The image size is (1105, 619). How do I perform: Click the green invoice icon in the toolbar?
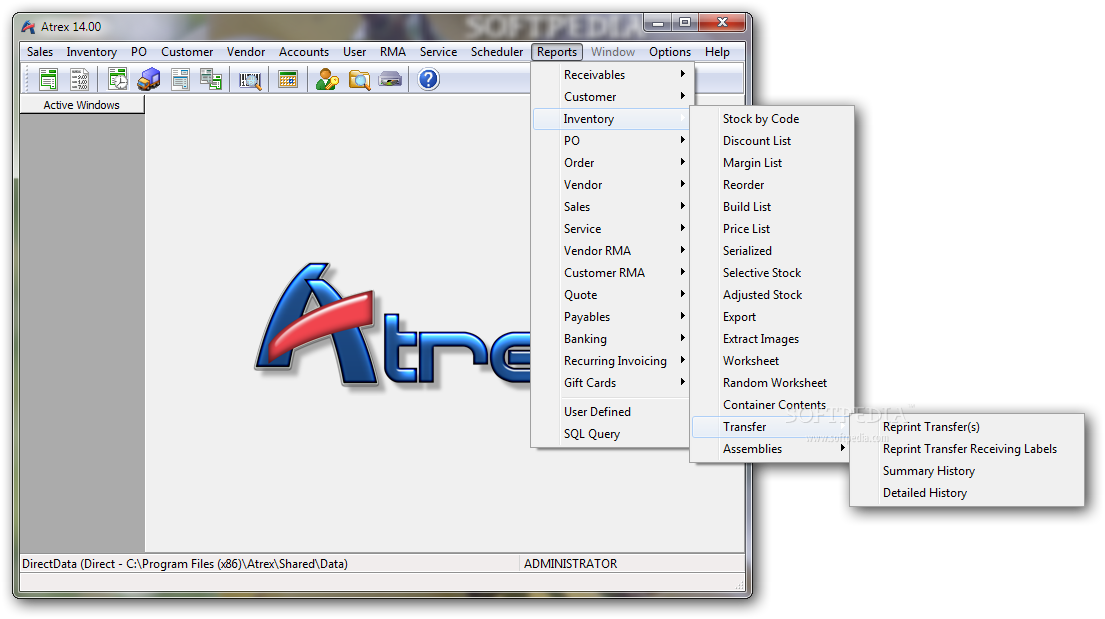coord(49,79)
